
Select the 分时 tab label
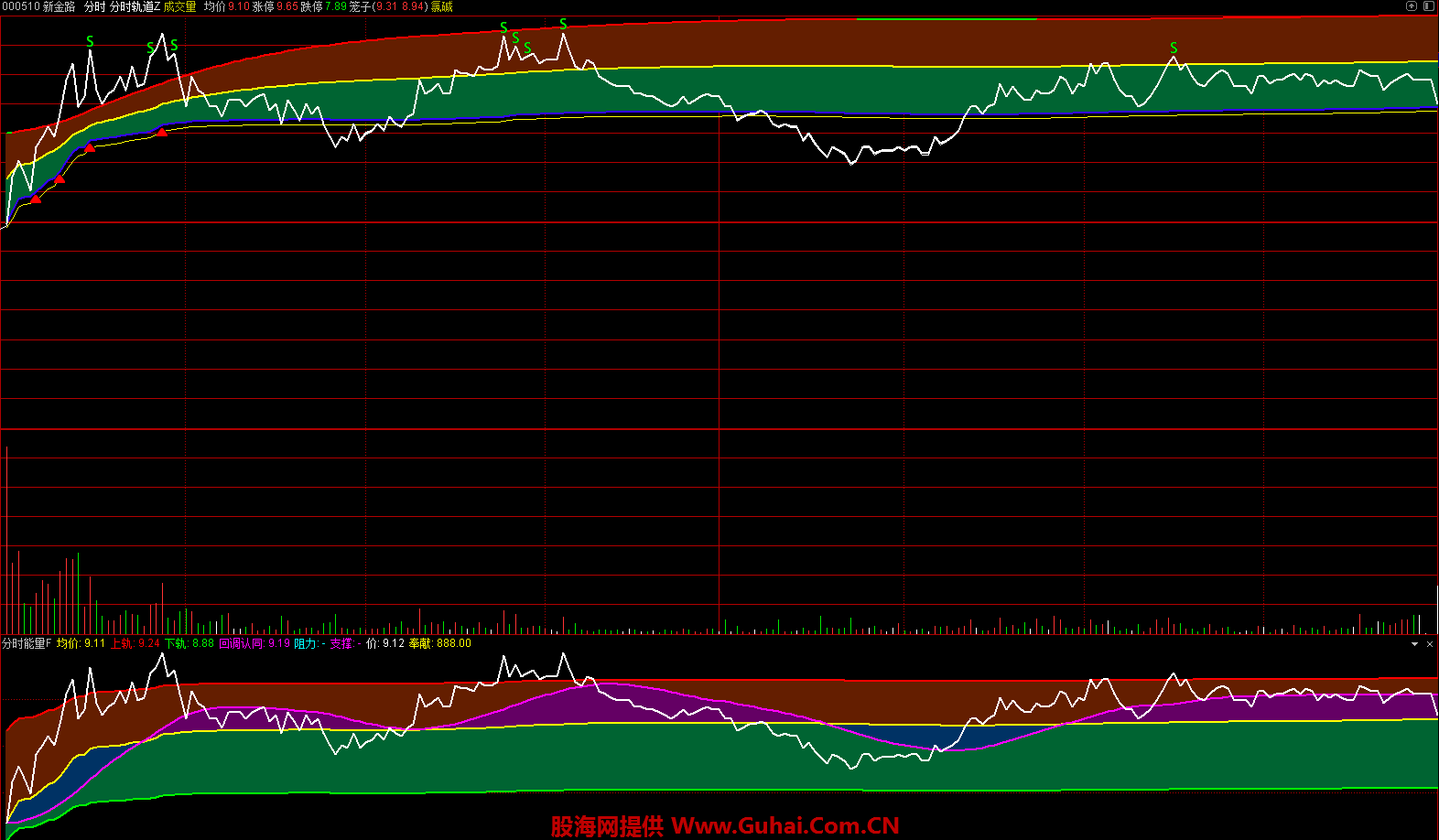point(94,6)
